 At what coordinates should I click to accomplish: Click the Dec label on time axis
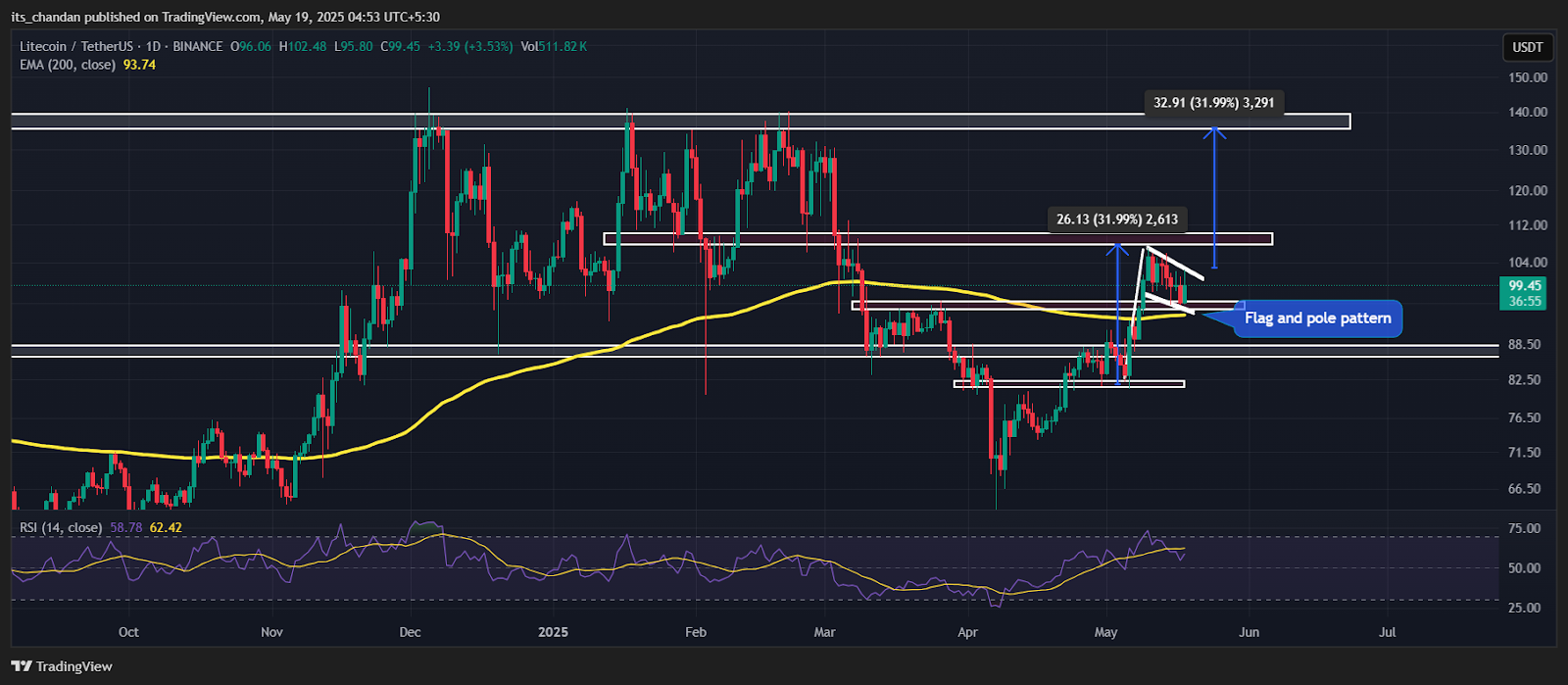(x=410, y=632)
